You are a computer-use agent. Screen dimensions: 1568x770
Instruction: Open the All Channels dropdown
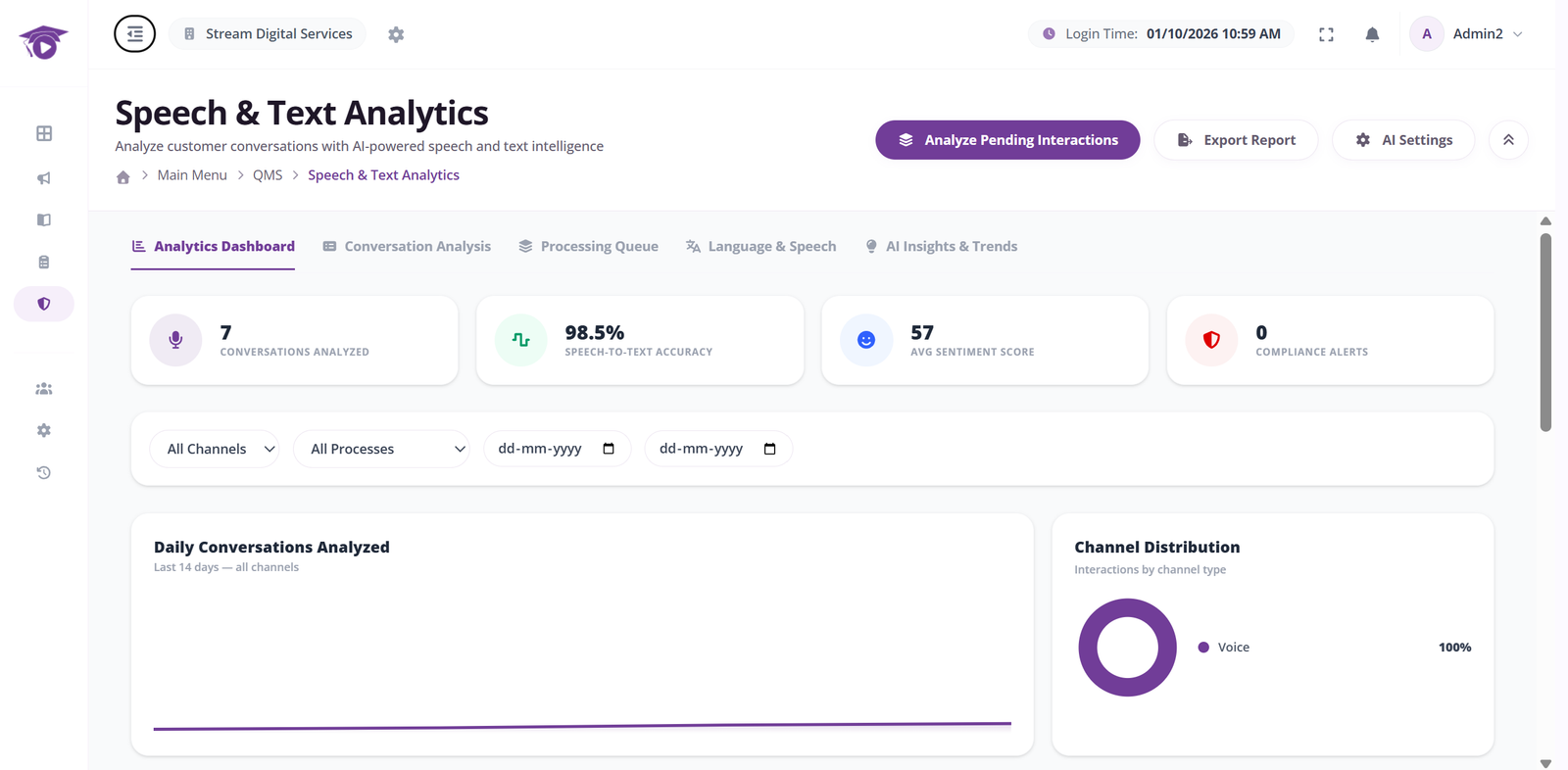215,449
